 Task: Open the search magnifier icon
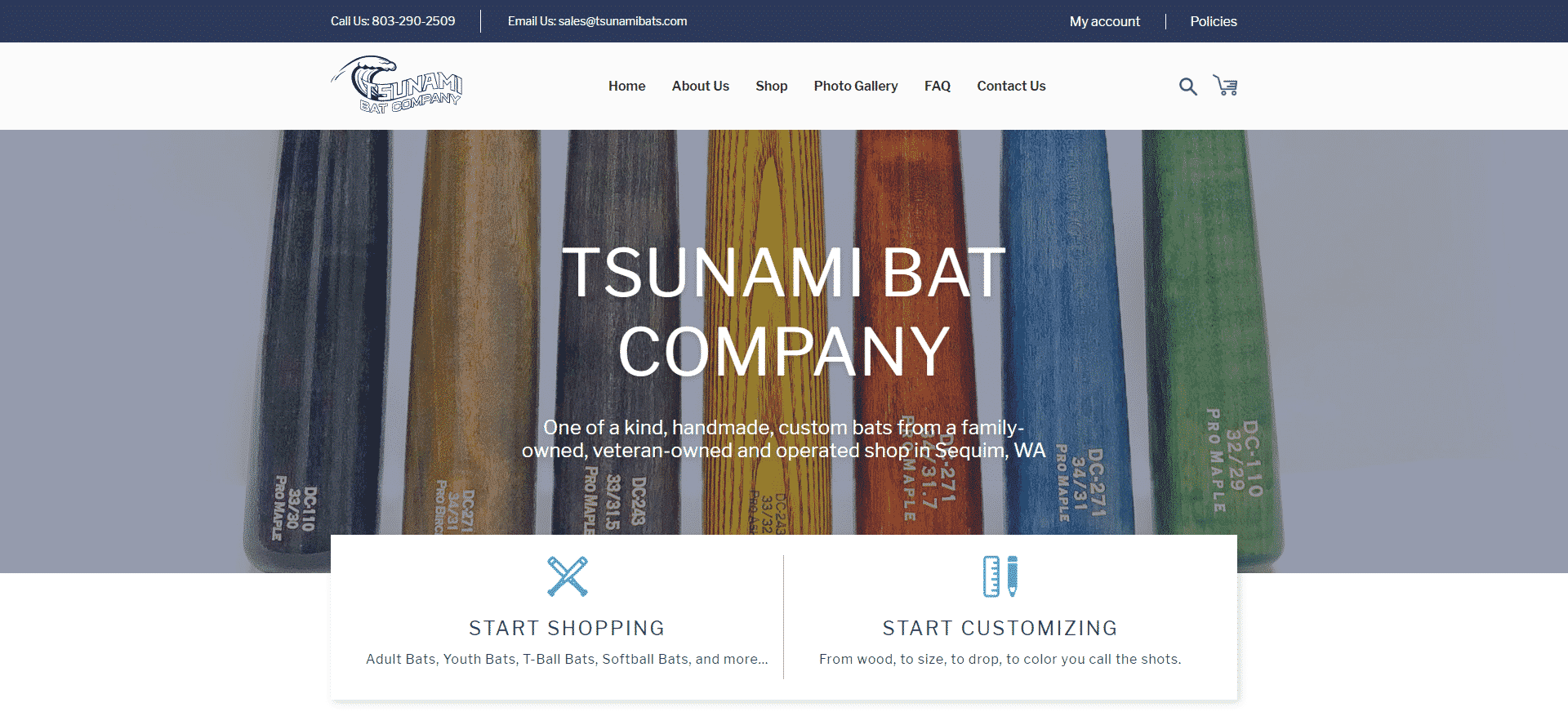pyautogui.click(x=1187, y=86)
